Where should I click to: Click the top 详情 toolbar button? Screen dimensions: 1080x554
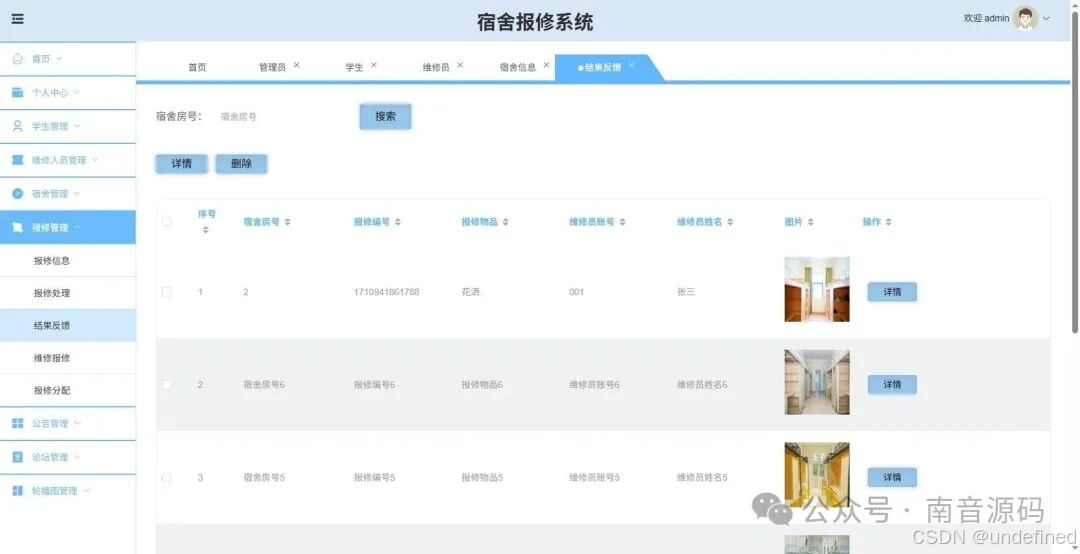(x=181, y=163)
